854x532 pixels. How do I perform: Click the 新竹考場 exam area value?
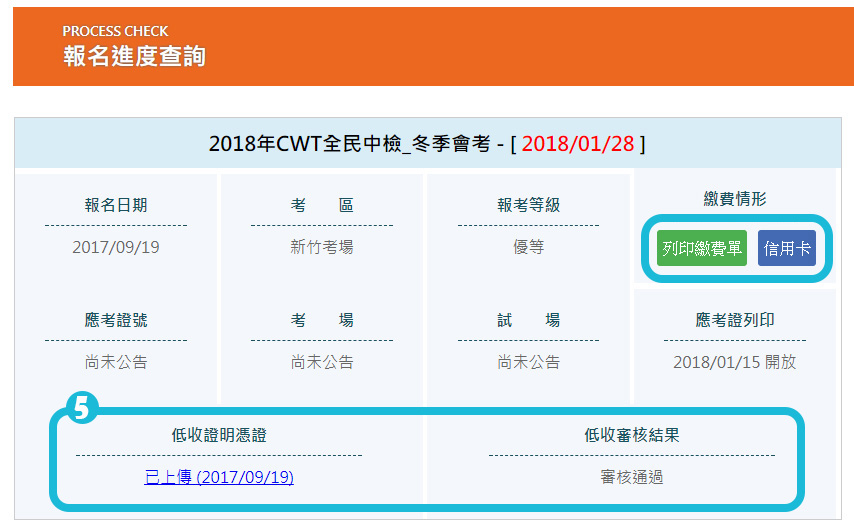click(x=322, y=247)
